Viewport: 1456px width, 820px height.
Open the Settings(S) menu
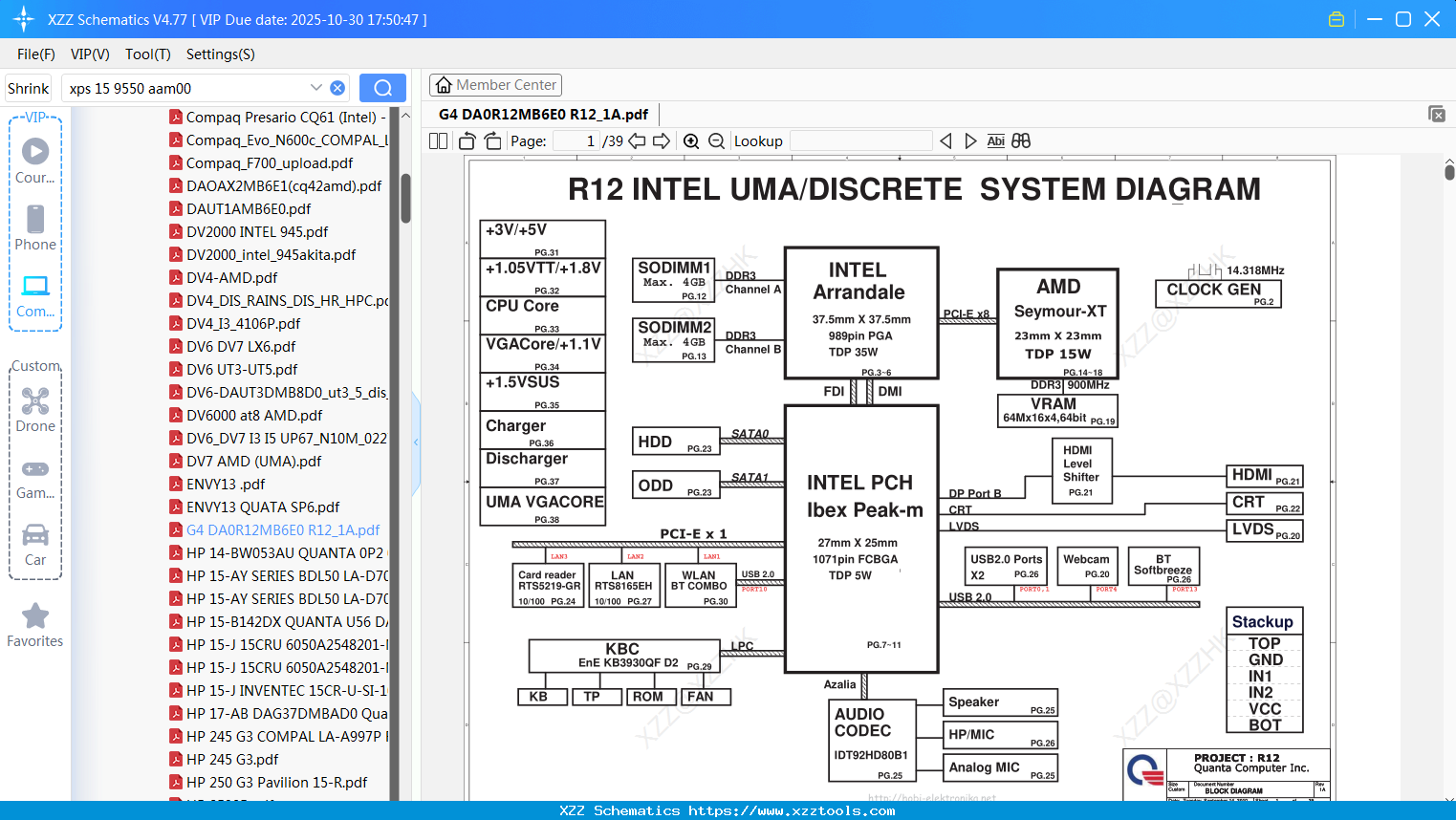coord(220,54)
